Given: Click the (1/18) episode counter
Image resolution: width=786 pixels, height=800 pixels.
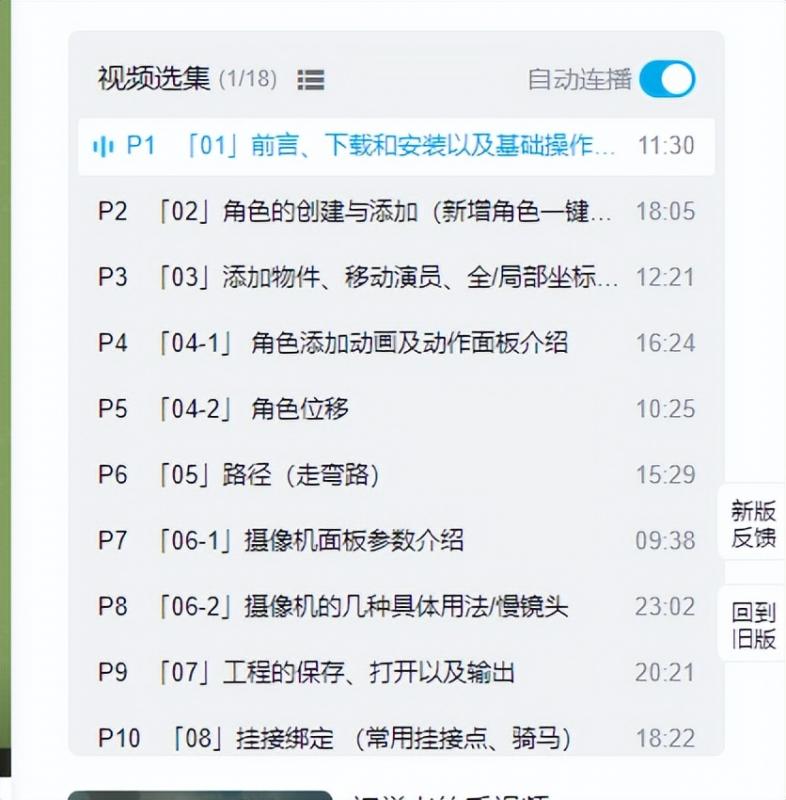Looking at the screenshot, I should click(x=247, y=79).
